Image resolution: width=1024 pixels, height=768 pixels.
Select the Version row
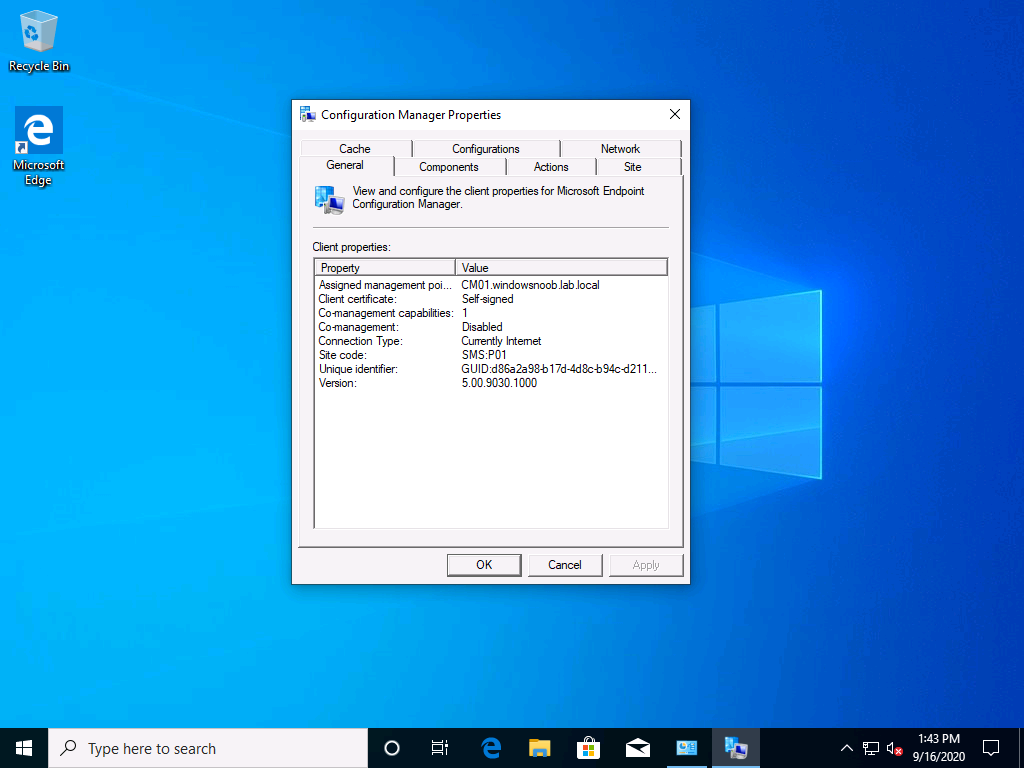[491, 383]
